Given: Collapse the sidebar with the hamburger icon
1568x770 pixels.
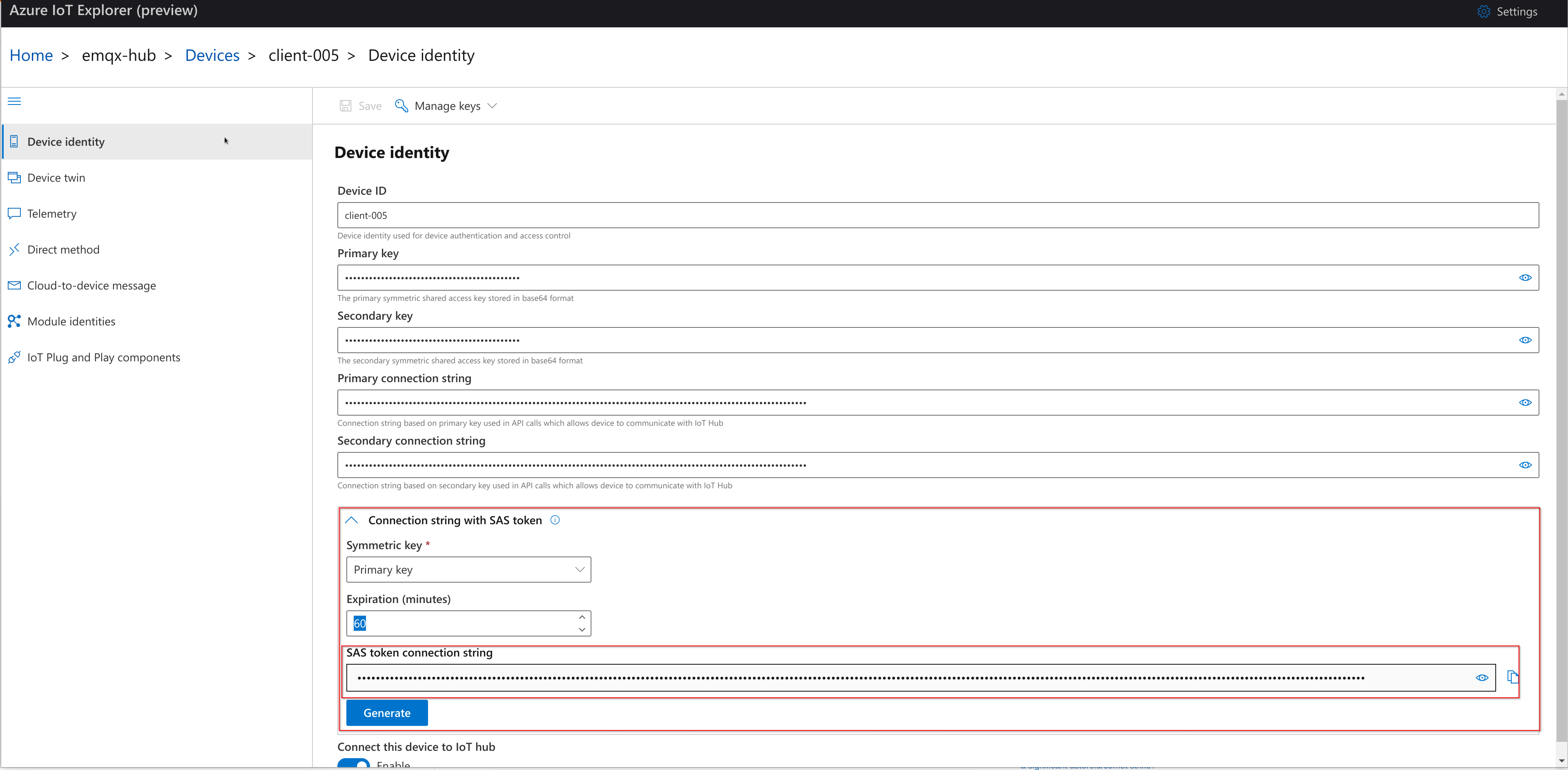Looking at the screenshot, I should pos(14,101).
